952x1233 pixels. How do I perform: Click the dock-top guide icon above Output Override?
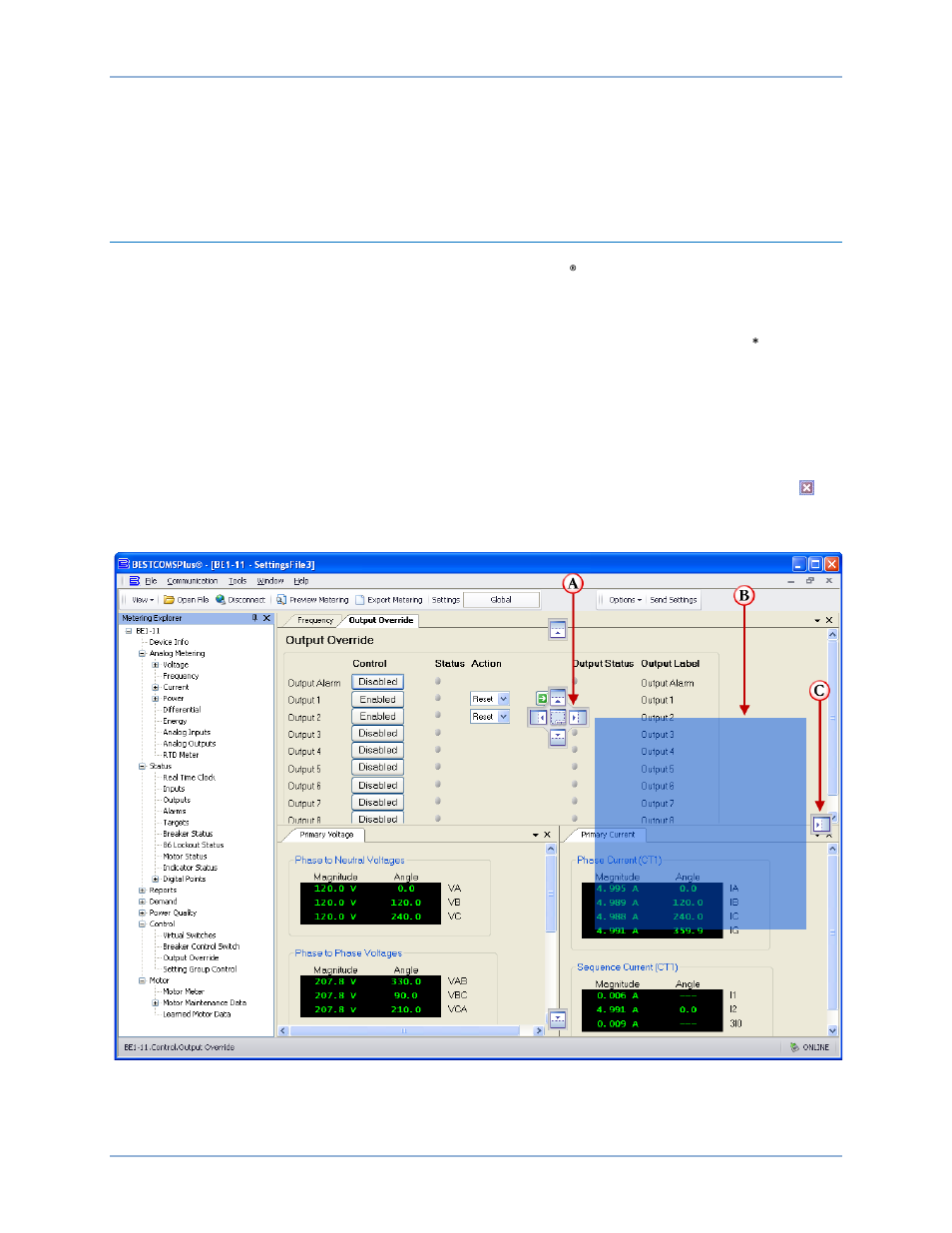pyautogui.click(x=558, y=630)
